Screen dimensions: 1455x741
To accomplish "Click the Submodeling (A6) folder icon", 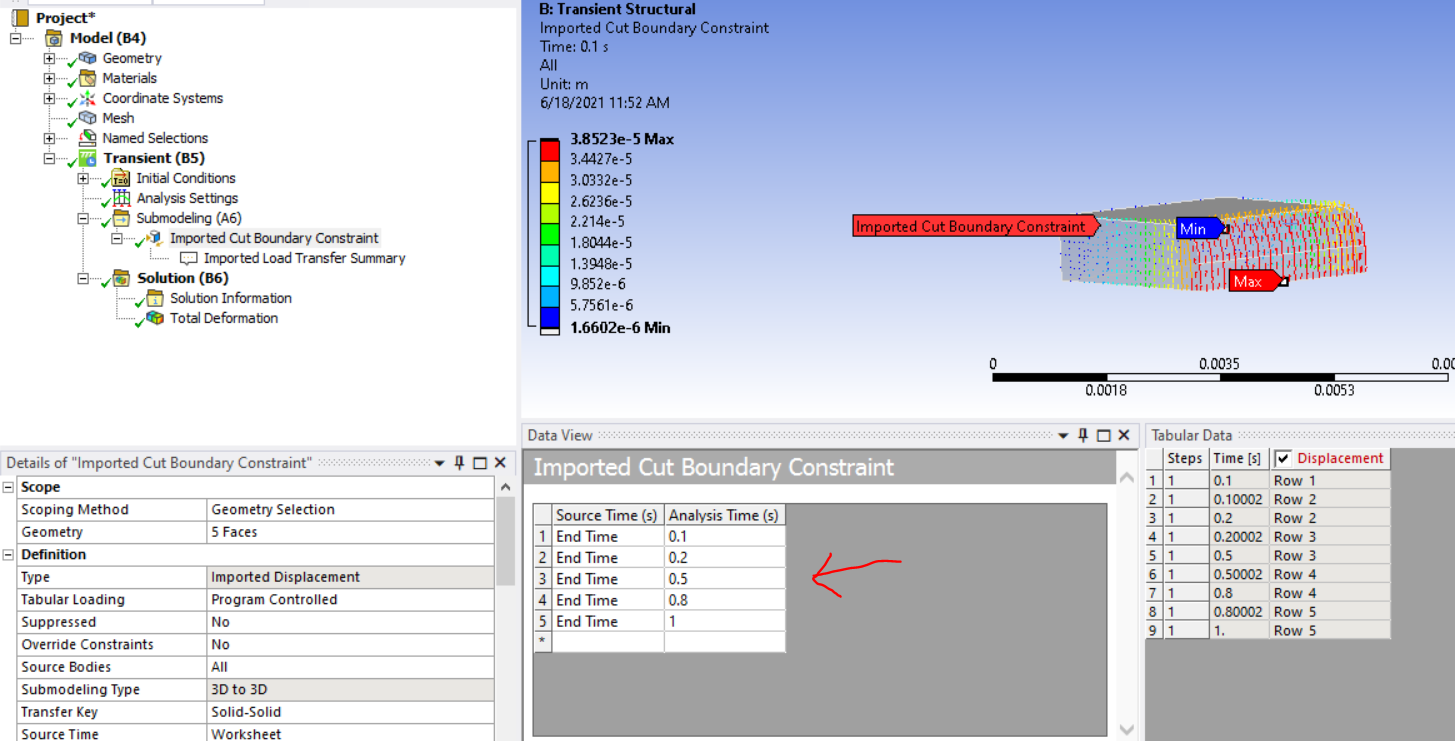I will [121, 218].
